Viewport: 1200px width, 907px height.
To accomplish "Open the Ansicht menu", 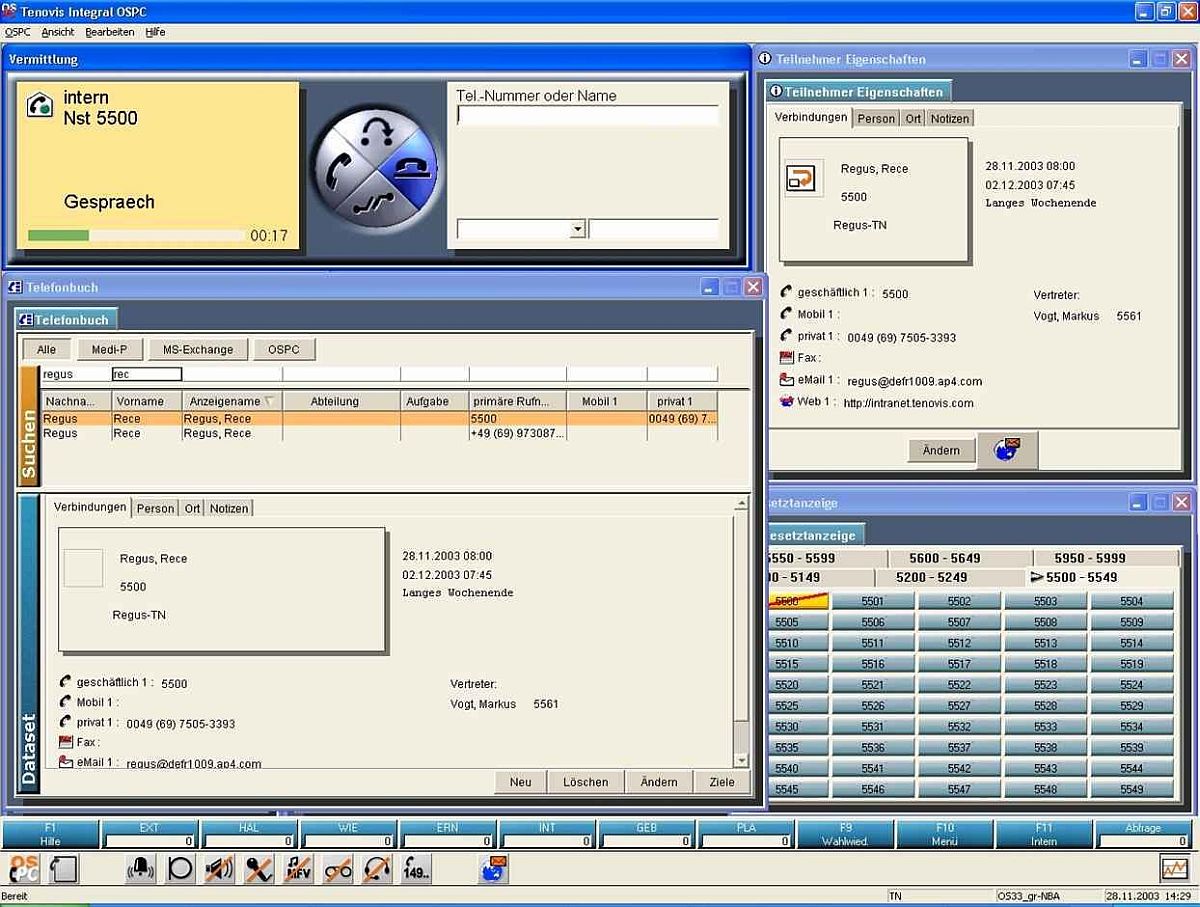I will pos(58,32).
